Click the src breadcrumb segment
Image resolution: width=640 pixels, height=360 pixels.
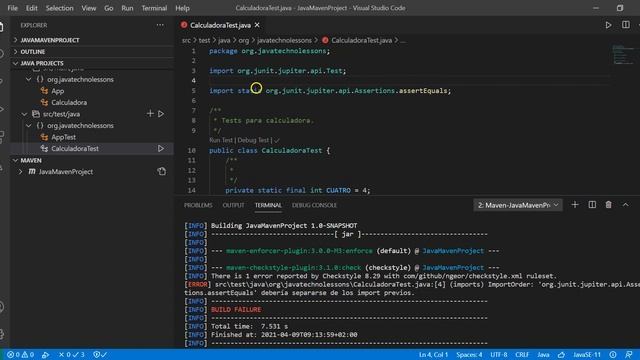186,40
